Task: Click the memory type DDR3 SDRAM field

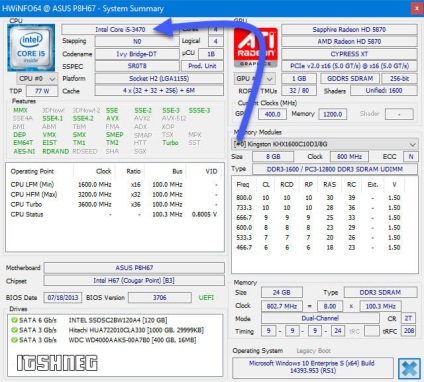Action: point(380,293)
